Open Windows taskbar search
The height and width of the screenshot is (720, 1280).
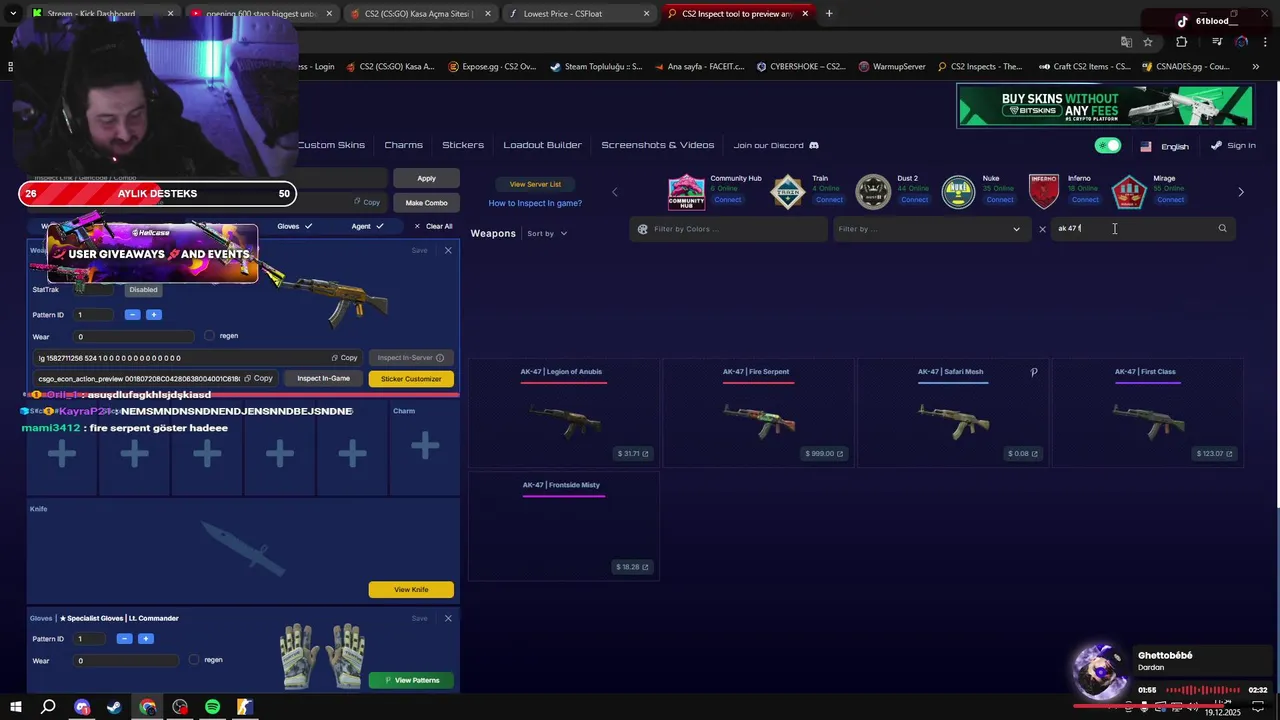point(48,707)
